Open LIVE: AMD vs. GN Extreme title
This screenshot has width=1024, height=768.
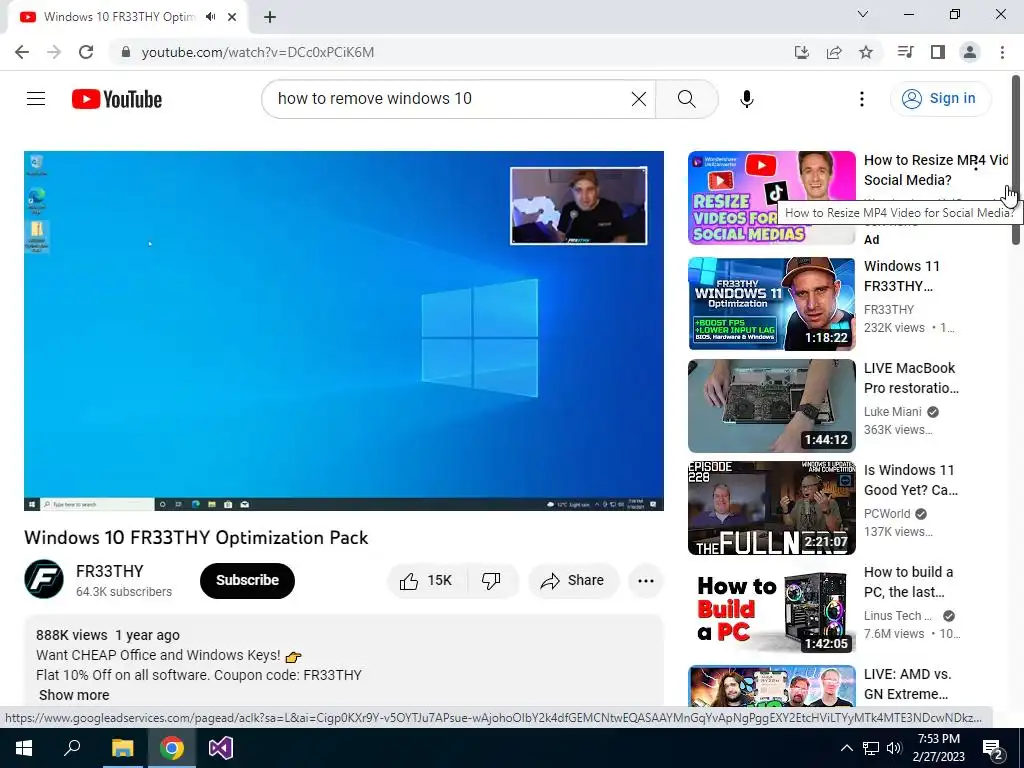pos(906,684)
